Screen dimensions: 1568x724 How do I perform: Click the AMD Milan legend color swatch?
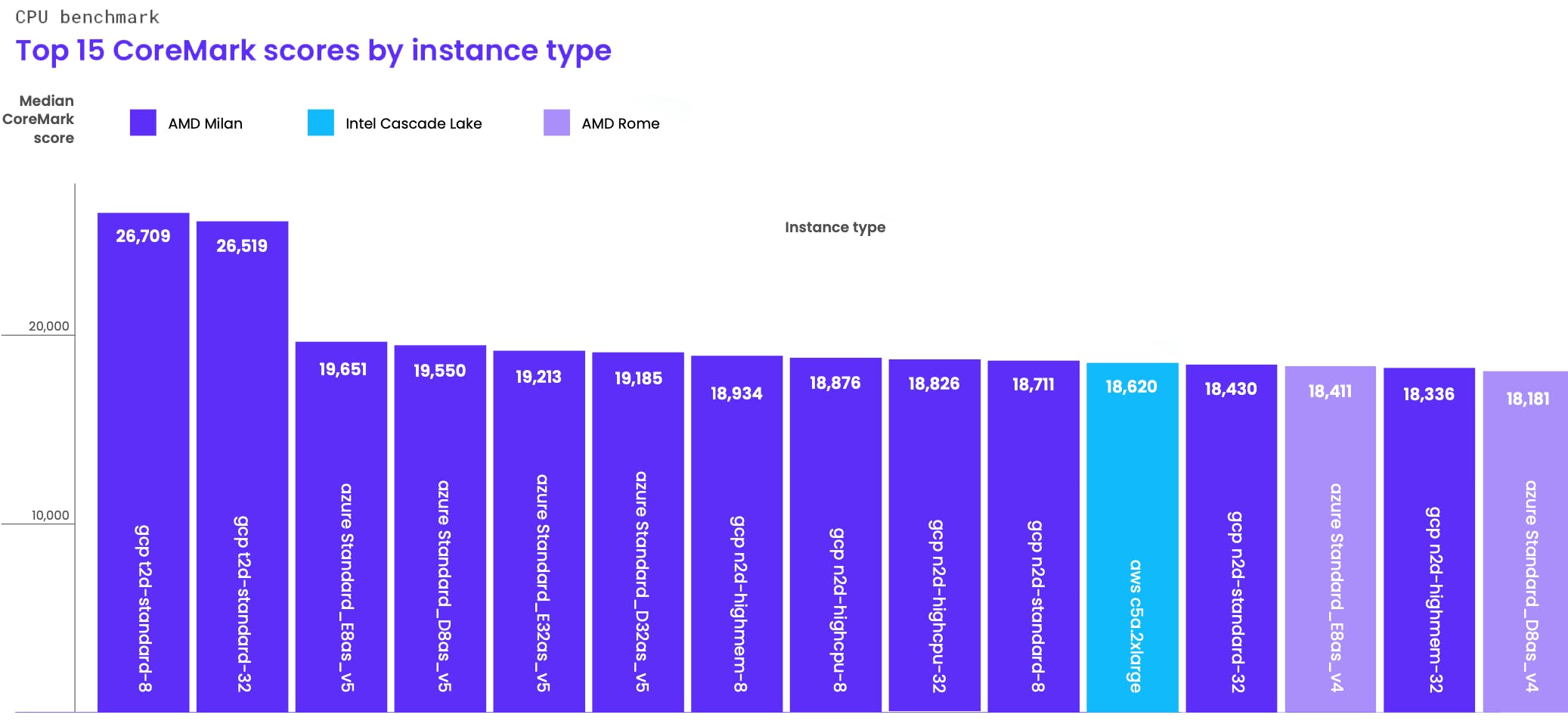(143, 123)
